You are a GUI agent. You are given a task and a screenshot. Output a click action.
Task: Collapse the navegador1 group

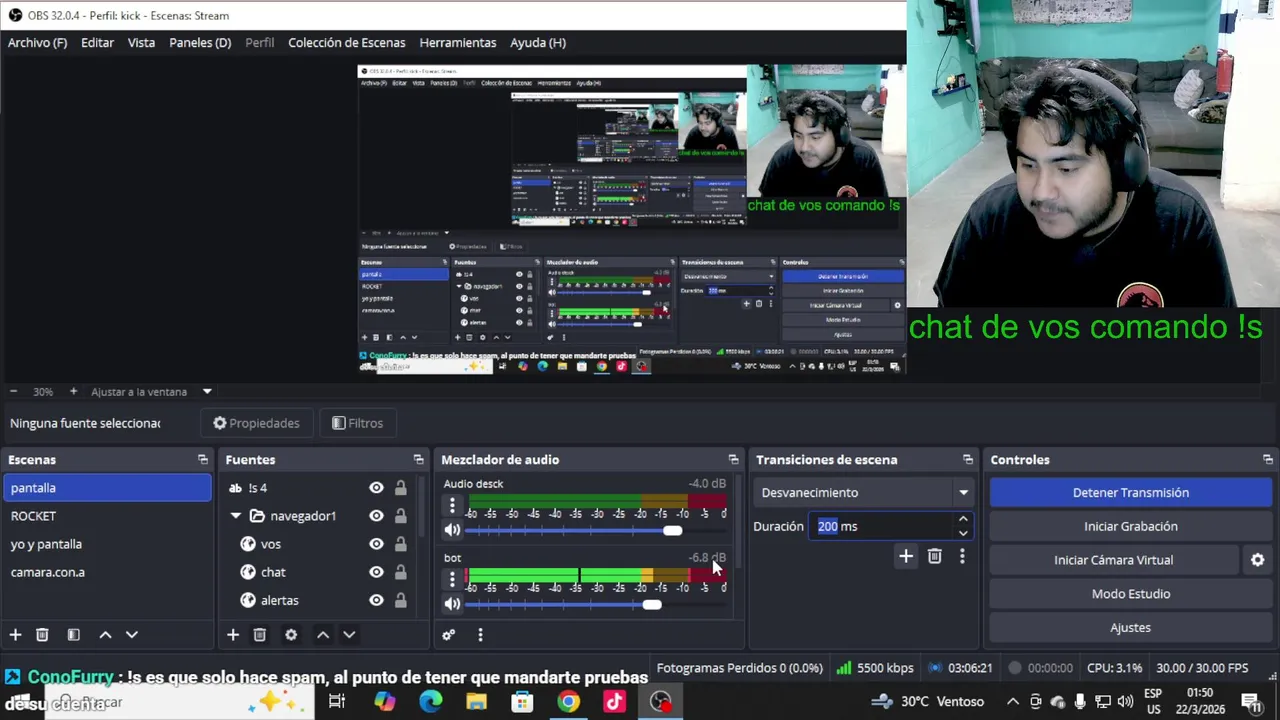[x=236, y=516]
